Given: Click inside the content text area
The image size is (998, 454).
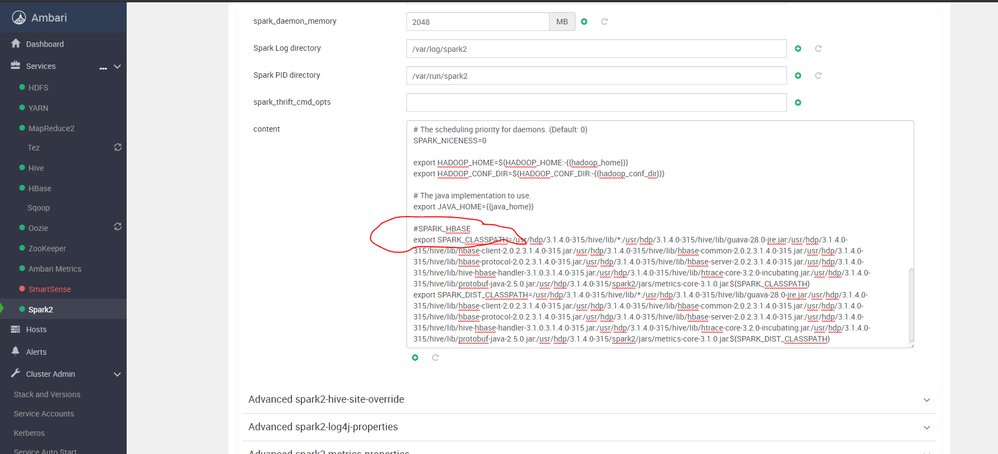Looking at the screenshot, I should [x=660, y=234].
